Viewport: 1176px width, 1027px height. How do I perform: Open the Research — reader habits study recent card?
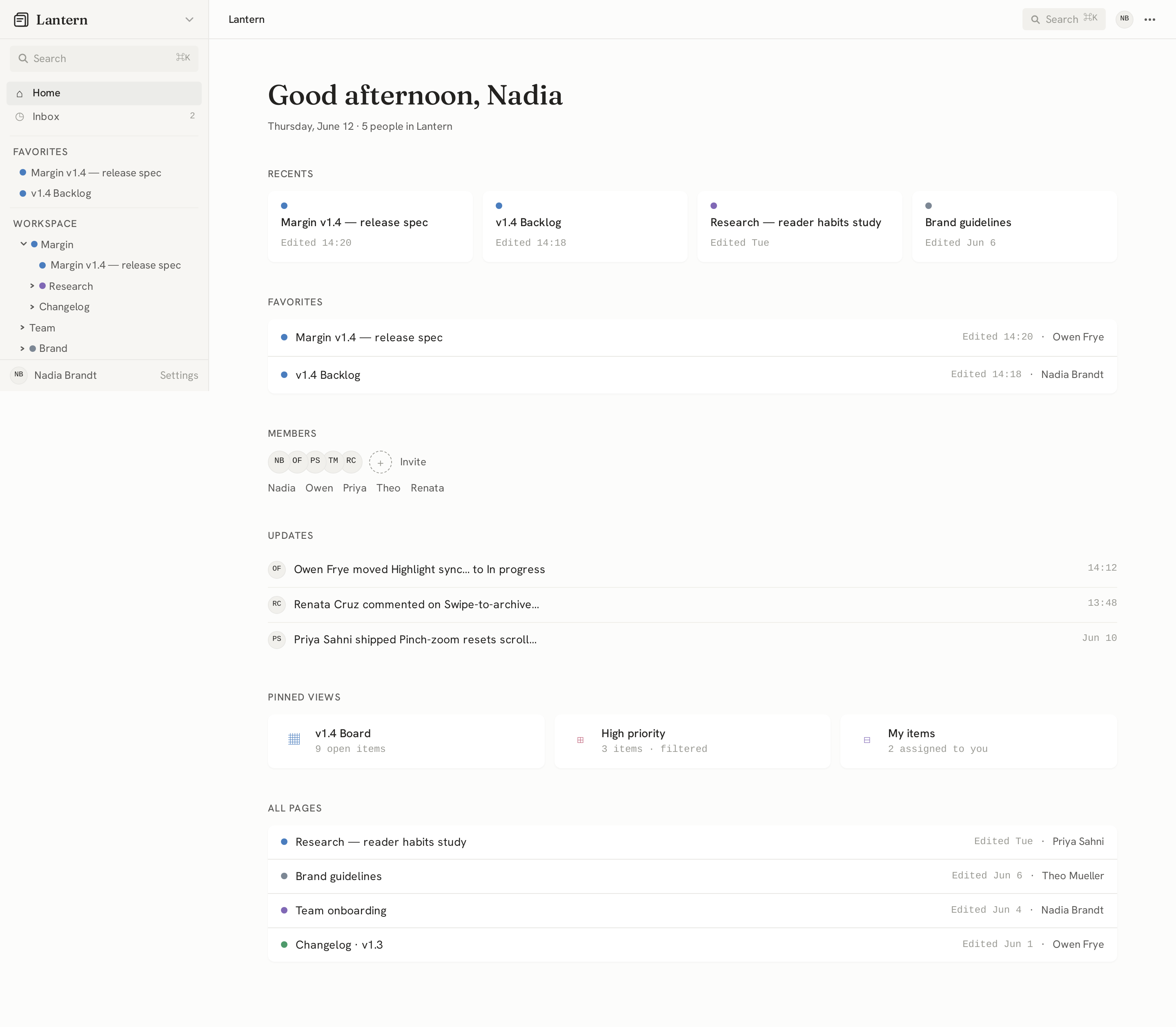coord(800,227)
